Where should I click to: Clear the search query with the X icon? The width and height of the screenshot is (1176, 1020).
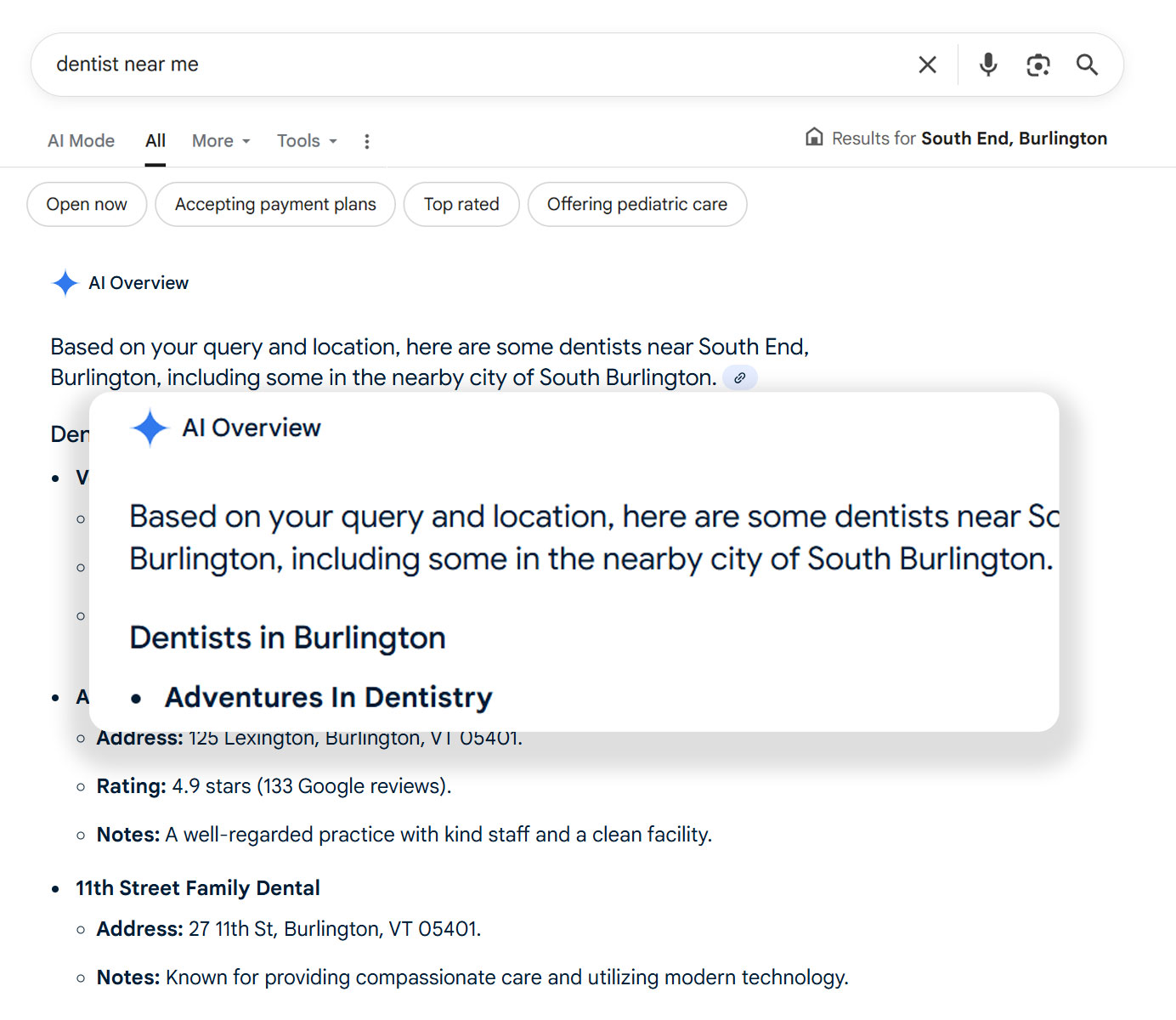click(x=927, y=65)
